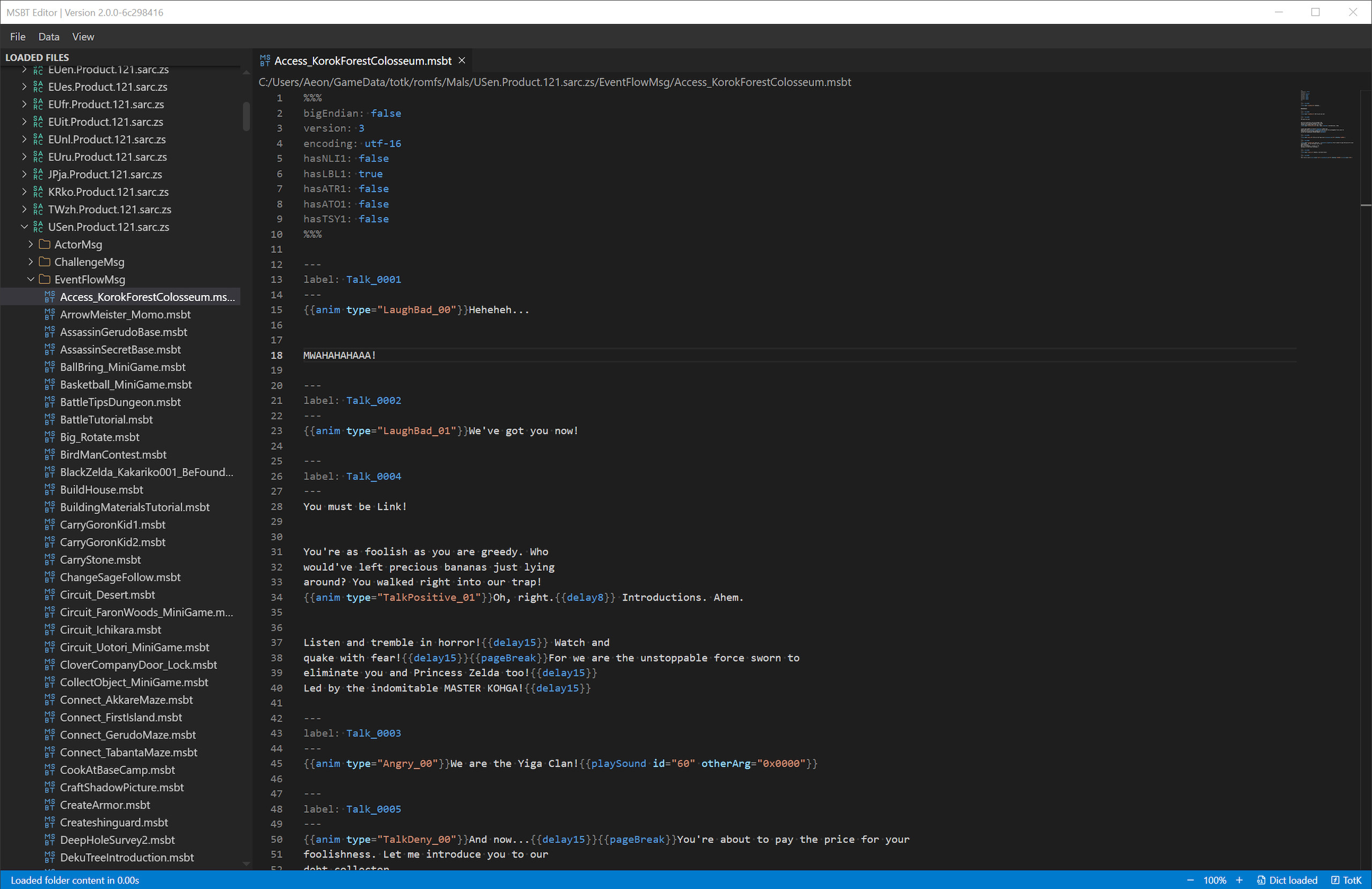
Task: Click the sidebar scrollbar
Action: tap(245, 115)
